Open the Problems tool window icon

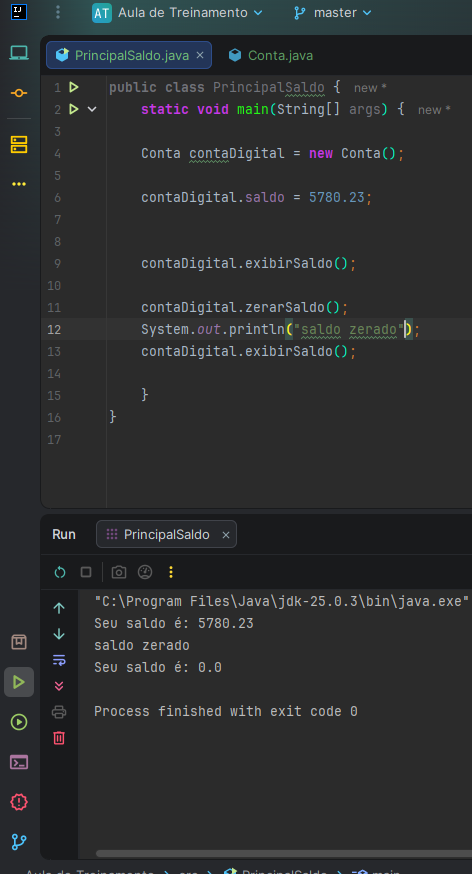pos(19,802)
